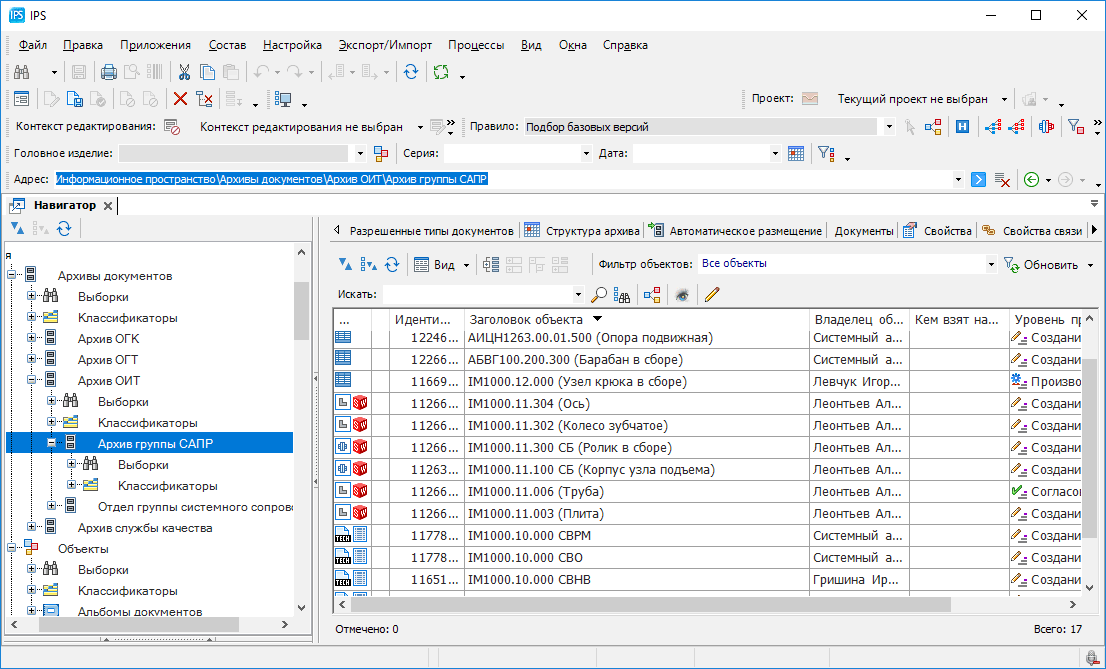Click the Искать search input field
Image resolution: width=1106 pixels, height=669 pixels.
(477, 295)
